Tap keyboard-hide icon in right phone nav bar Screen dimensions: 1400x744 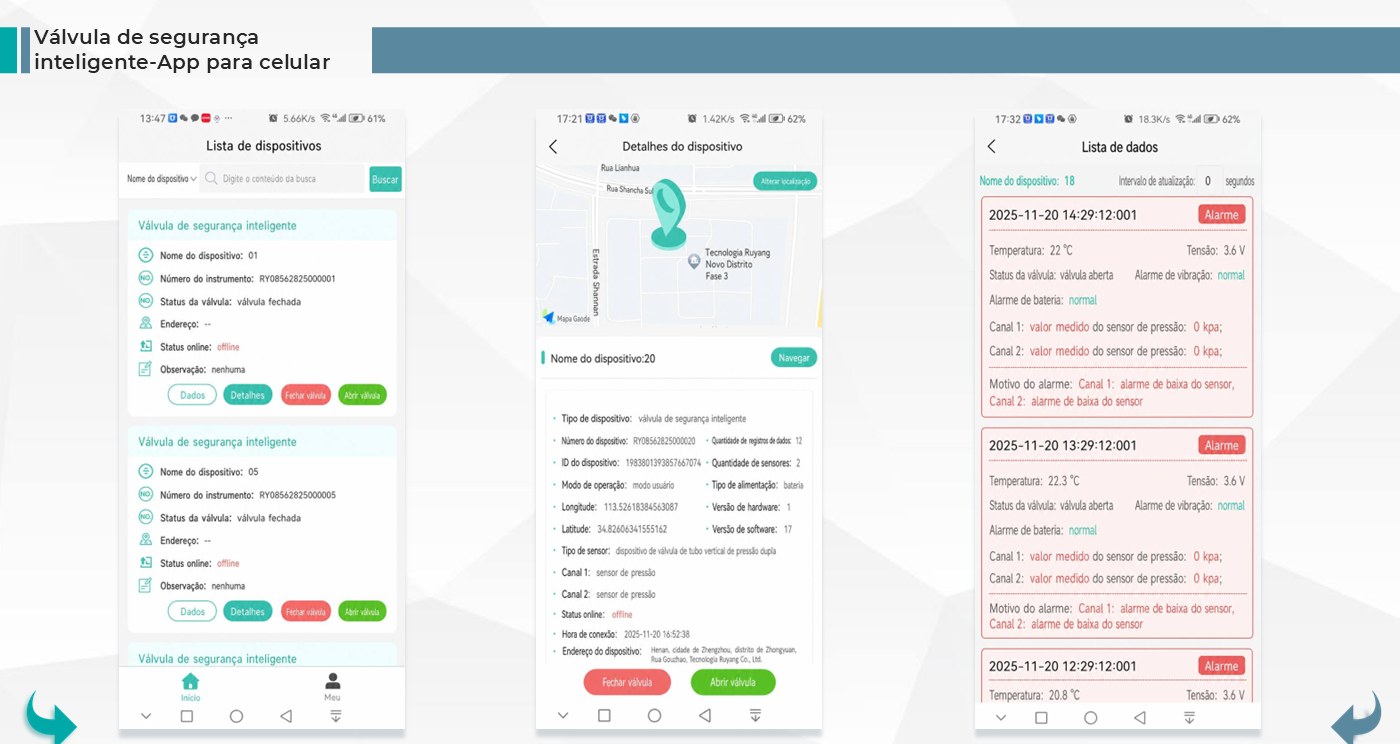pyautogui.click(x=1189, y=718)
